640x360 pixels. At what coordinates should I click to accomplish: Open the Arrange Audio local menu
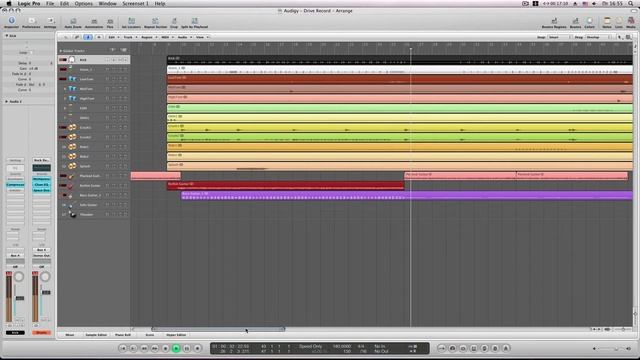[184, 37]
